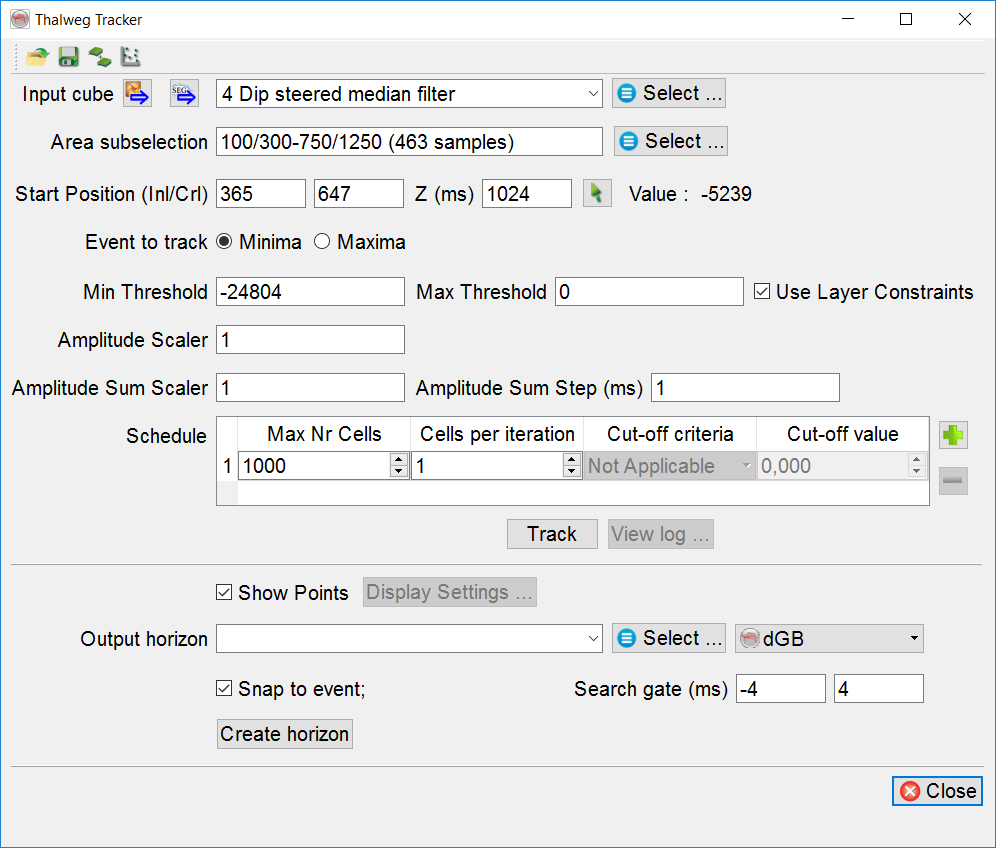996x848 pixels.
Task: Maximize the Thalweg Tracker window
Action: (906, 19)
